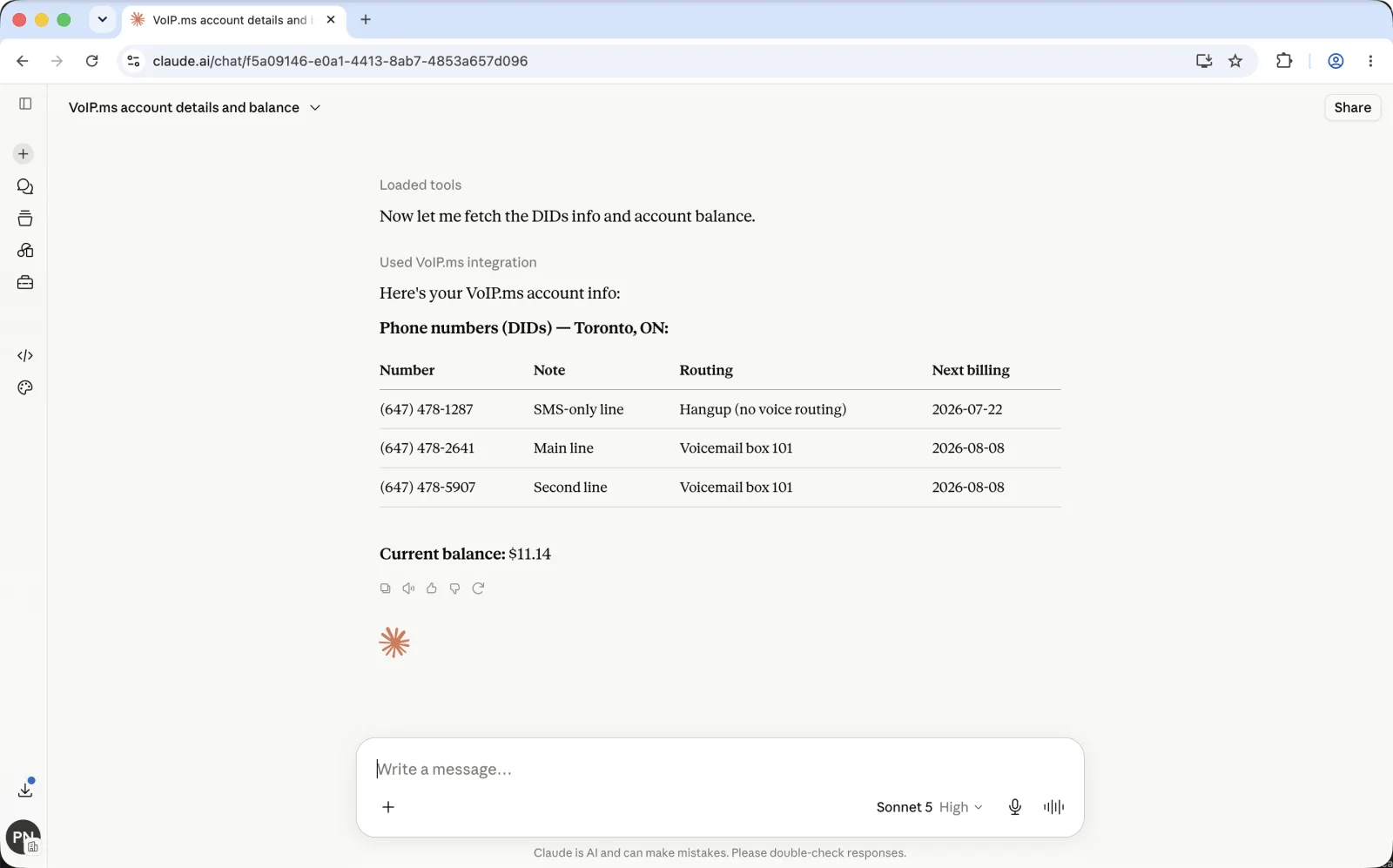Start voice mode with waveform icon

pos(1053,807)
